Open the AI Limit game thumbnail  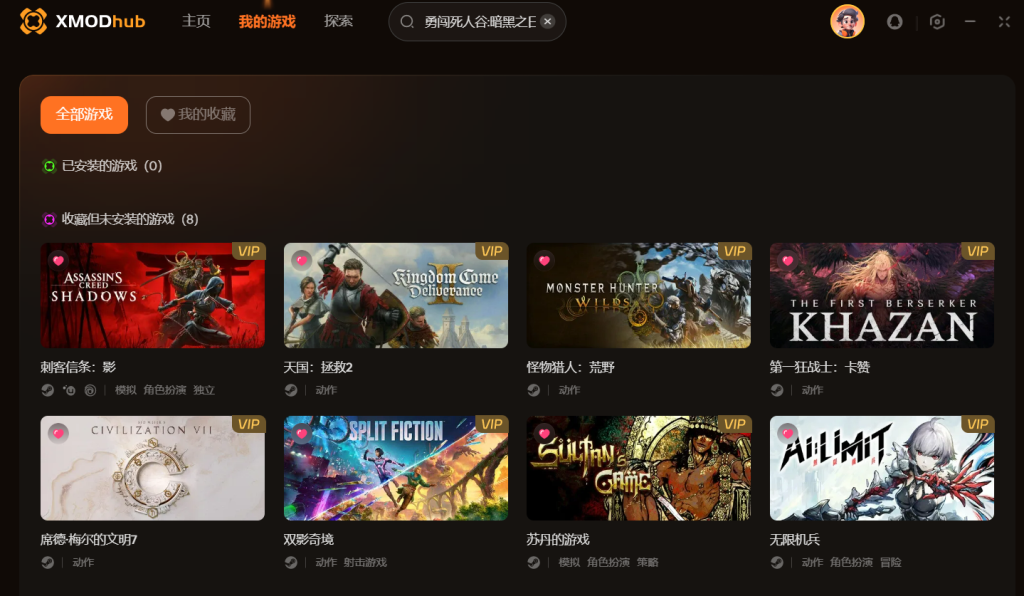(x=882, y=468)
